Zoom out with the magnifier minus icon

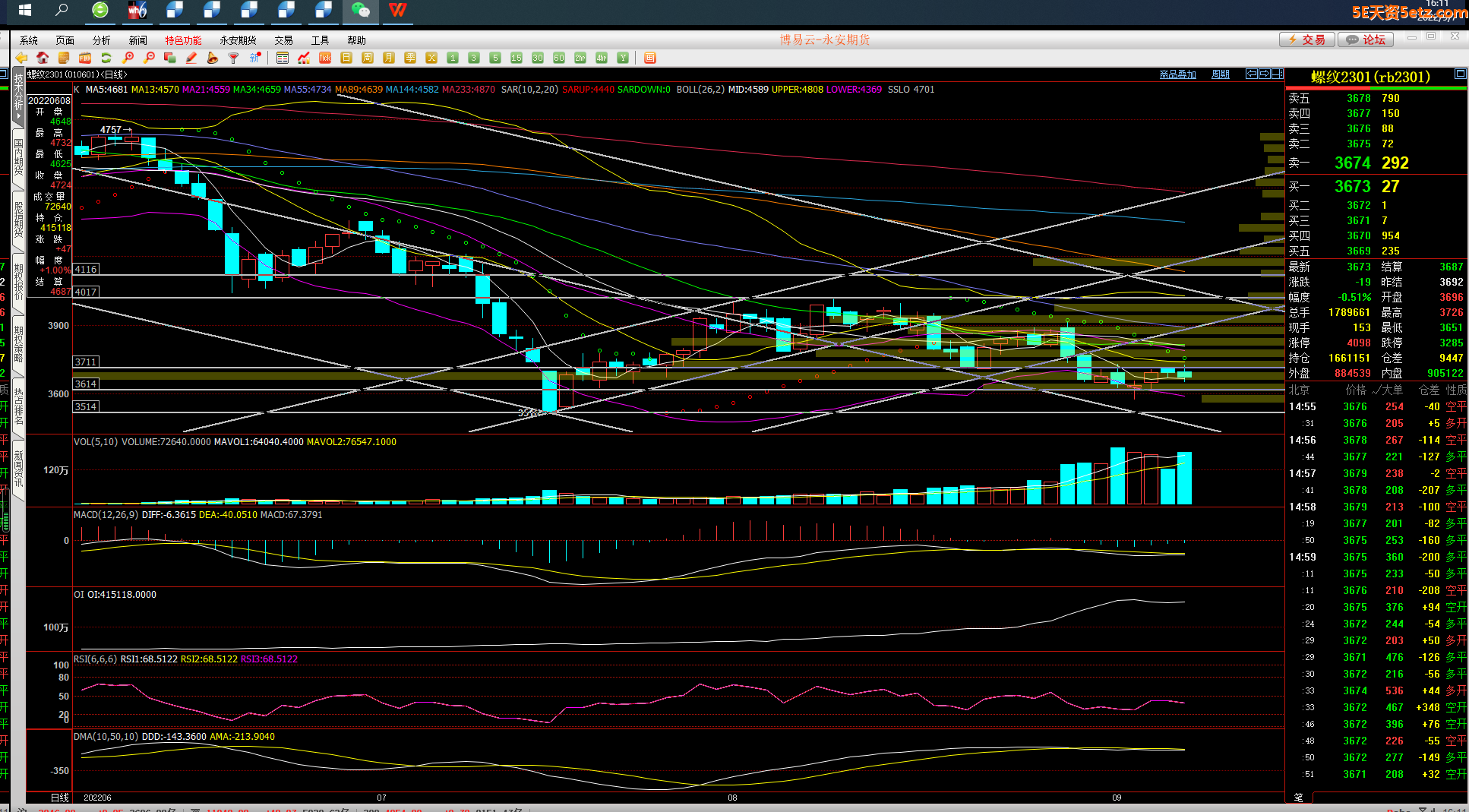pos(149,58)
